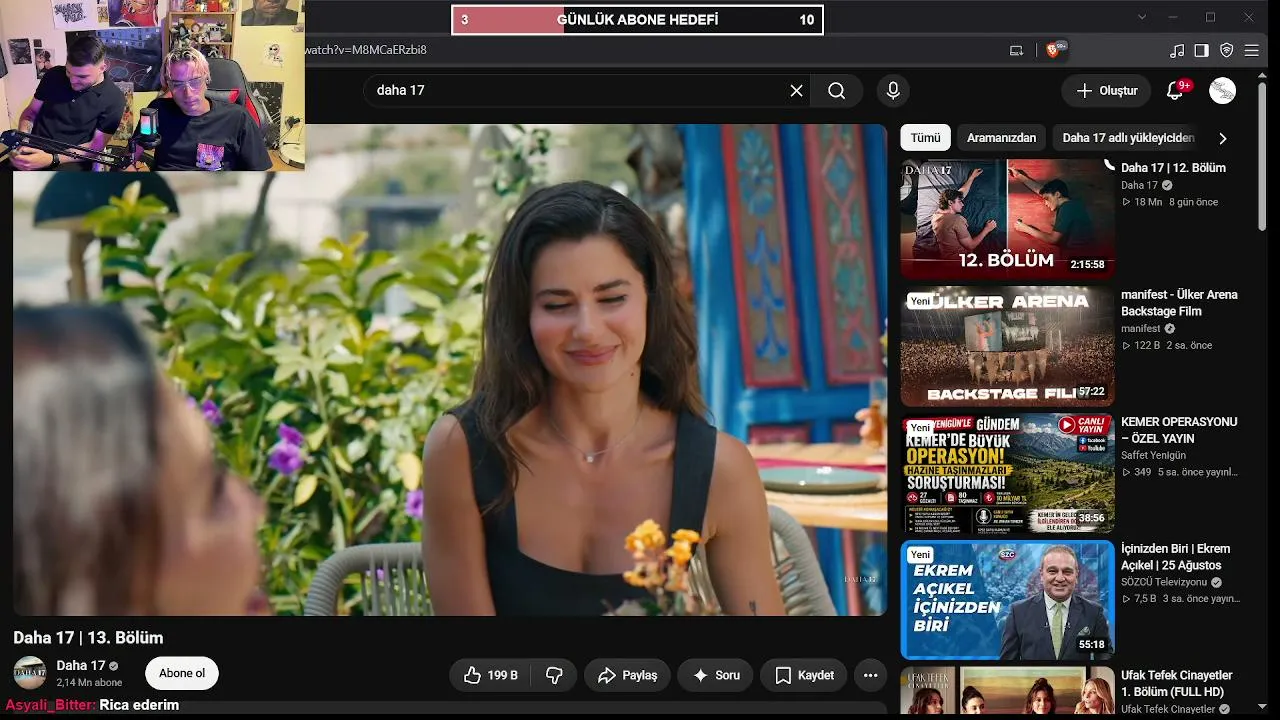This screenshot has height=720, width=1280.
Task: Share video using Paylaş button
Action: [x=628, y=675]
